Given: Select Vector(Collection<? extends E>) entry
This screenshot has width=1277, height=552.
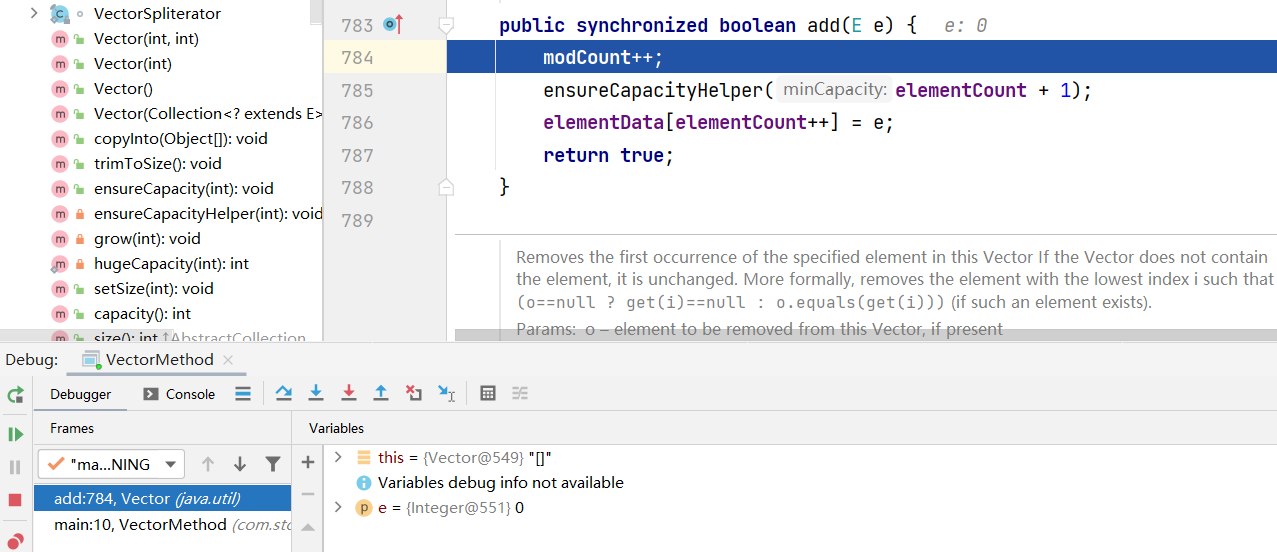Looking at the screenshot, I should pos(208,114).
